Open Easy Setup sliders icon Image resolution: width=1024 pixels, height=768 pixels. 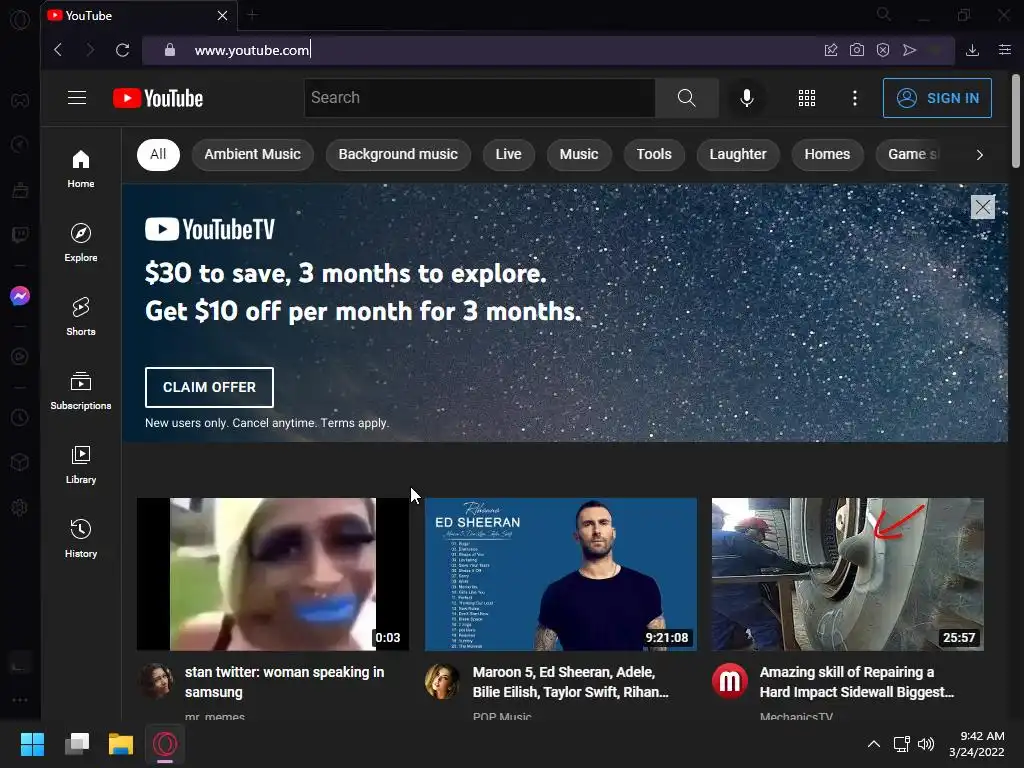click(1005, 50)
